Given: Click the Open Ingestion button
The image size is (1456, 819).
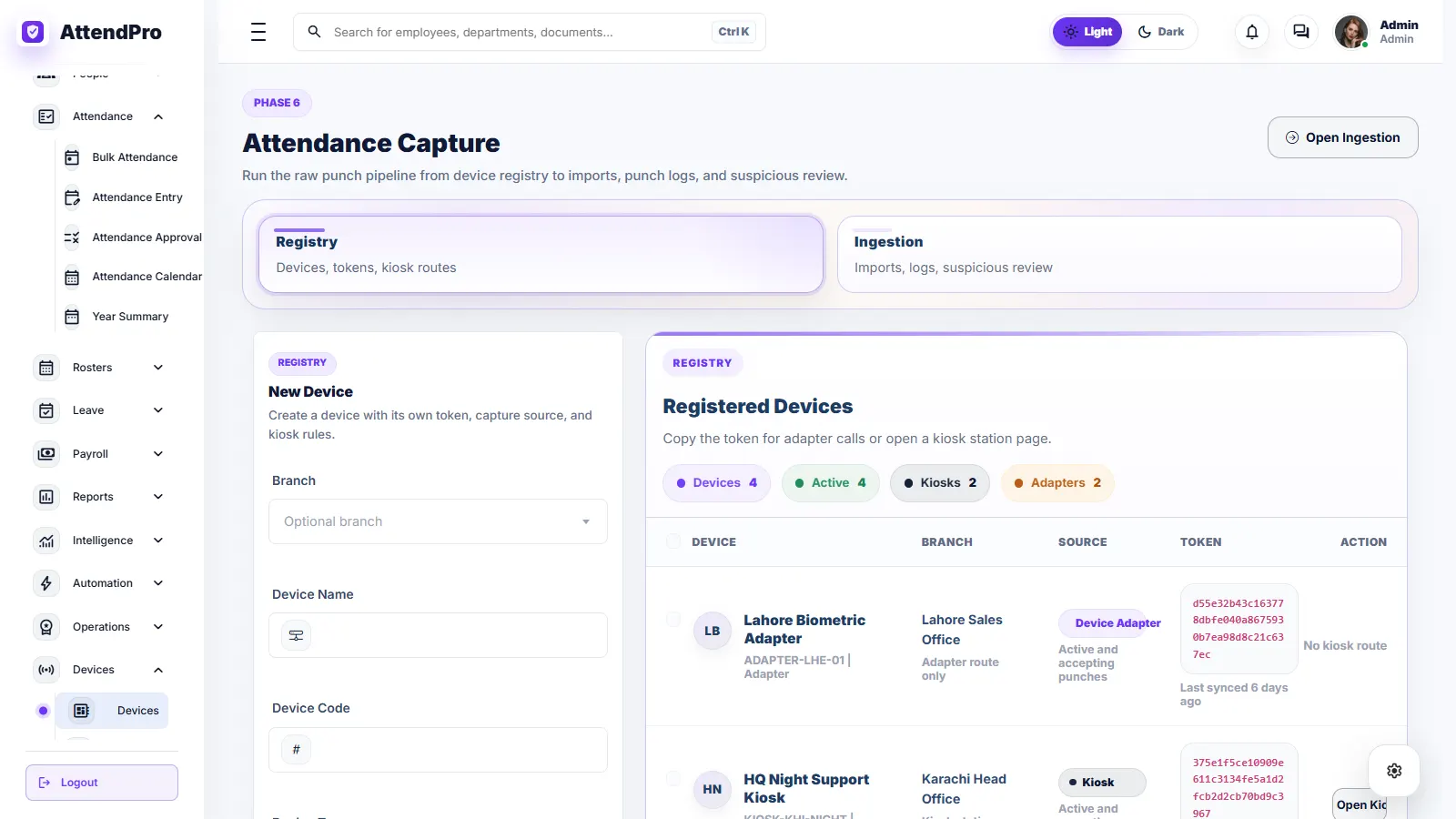Looking at the screenshot, I should (x=1342, y=137).
